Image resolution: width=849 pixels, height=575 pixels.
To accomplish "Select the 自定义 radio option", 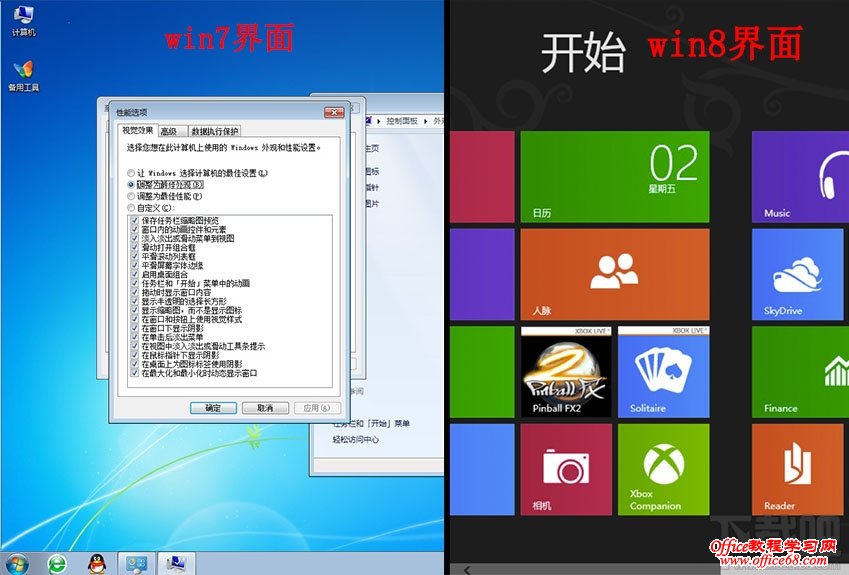I will (131, 207).
